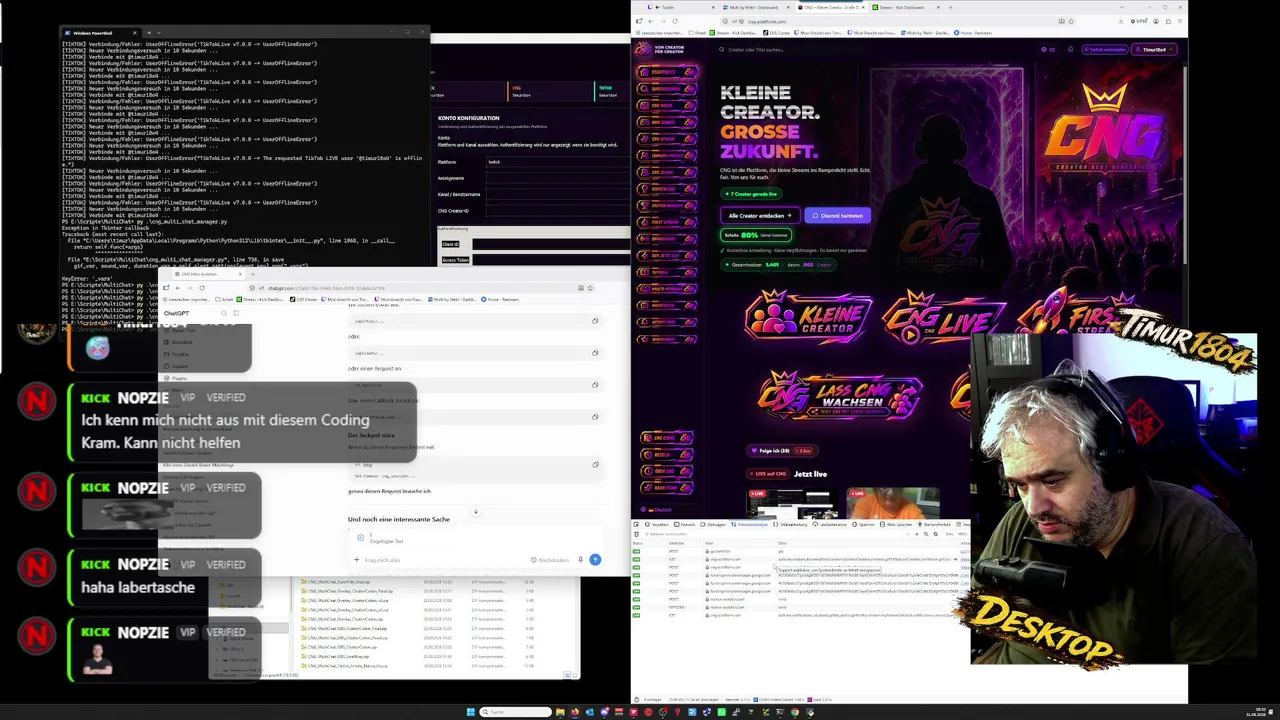Open the Plattform combo box showing twitch
The width and height of the screenshot is (1280, 720).
pos(557,162)
